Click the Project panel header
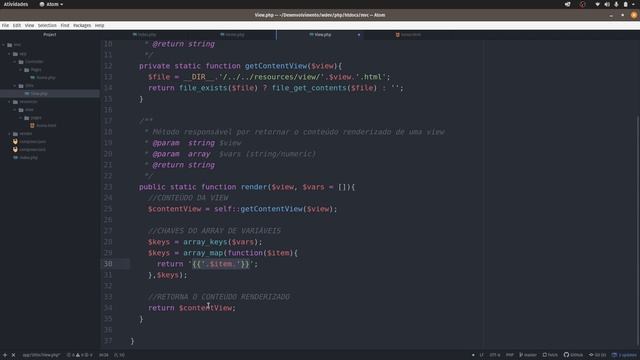Image resolution: width=640 pixels, height=360 pixels. pyautogui.click(x=50, y=35)
